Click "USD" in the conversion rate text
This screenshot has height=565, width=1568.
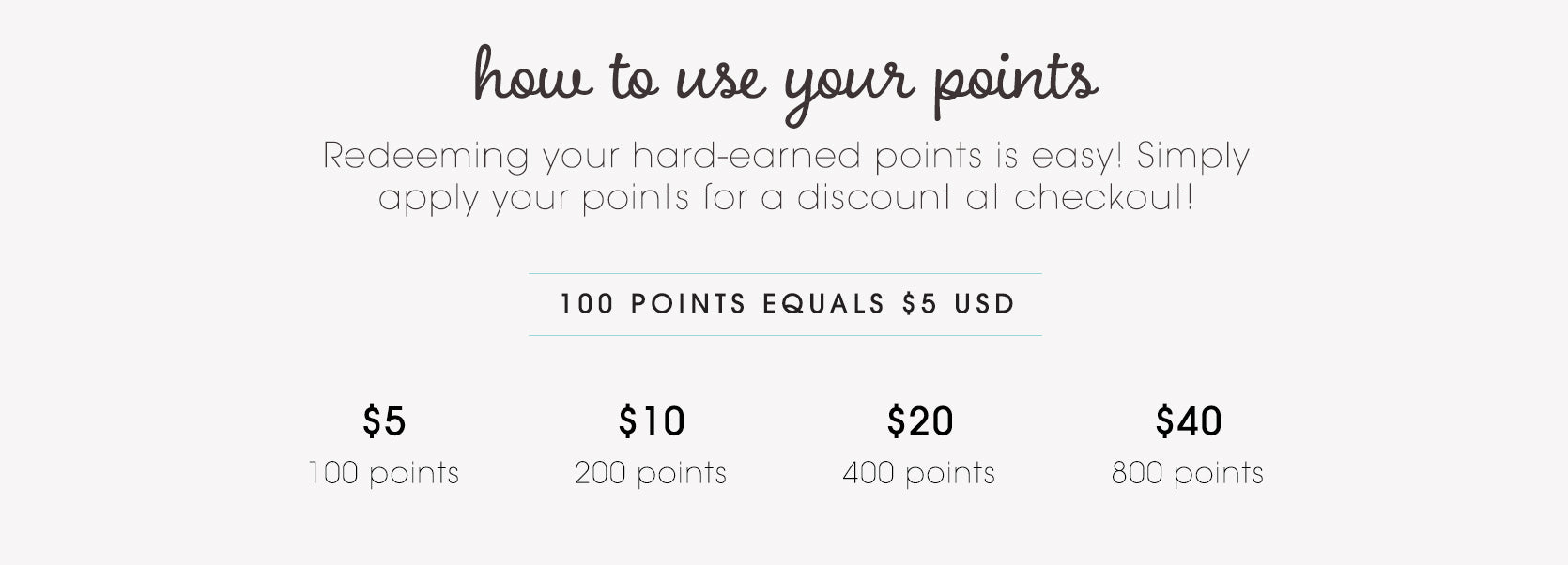click(x=985, y=304)
